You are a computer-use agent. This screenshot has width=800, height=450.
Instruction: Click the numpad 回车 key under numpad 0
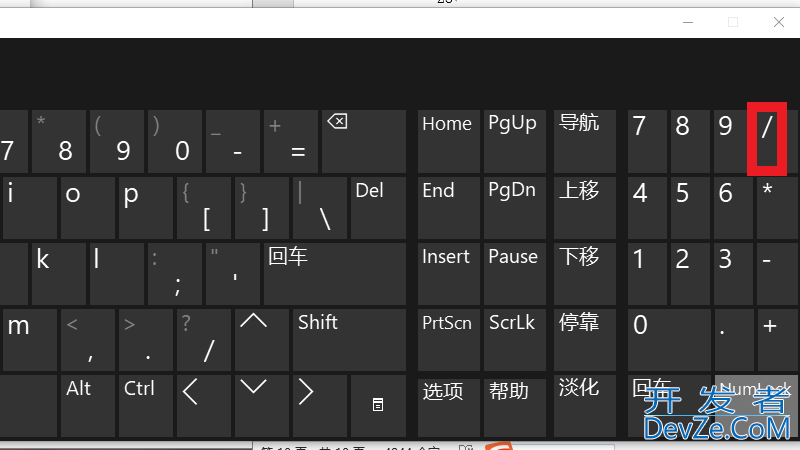669,406
